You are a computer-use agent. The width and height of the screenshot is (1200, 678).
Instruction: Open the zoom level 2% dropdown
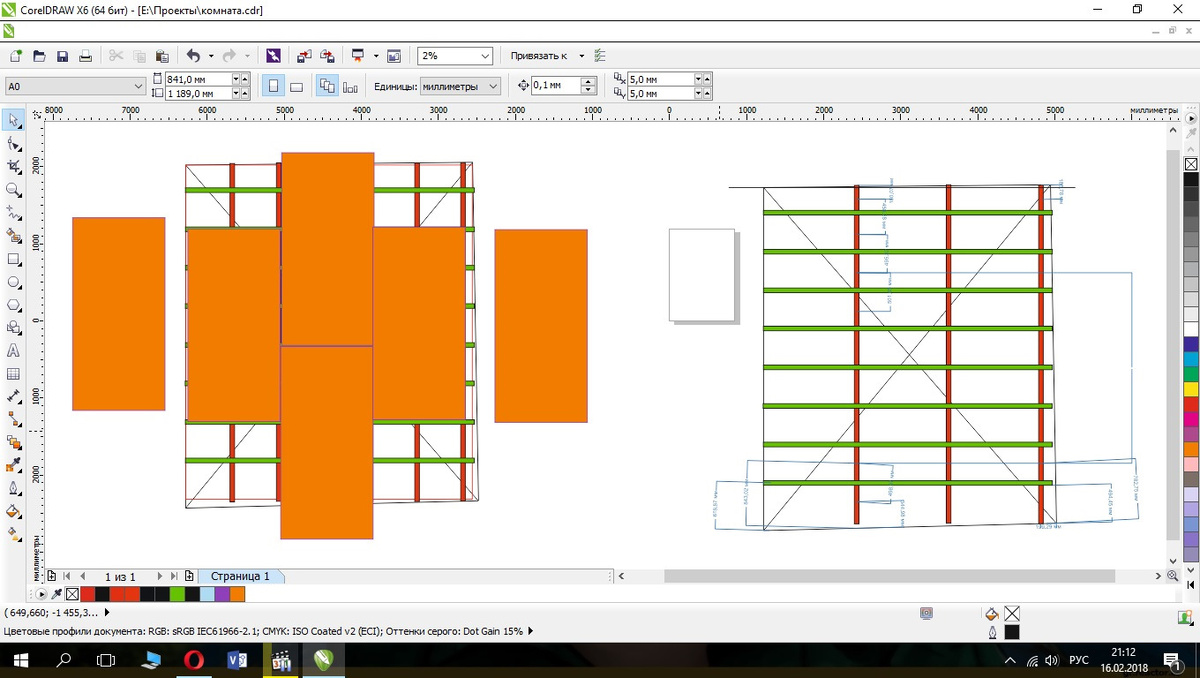(486, 56)
